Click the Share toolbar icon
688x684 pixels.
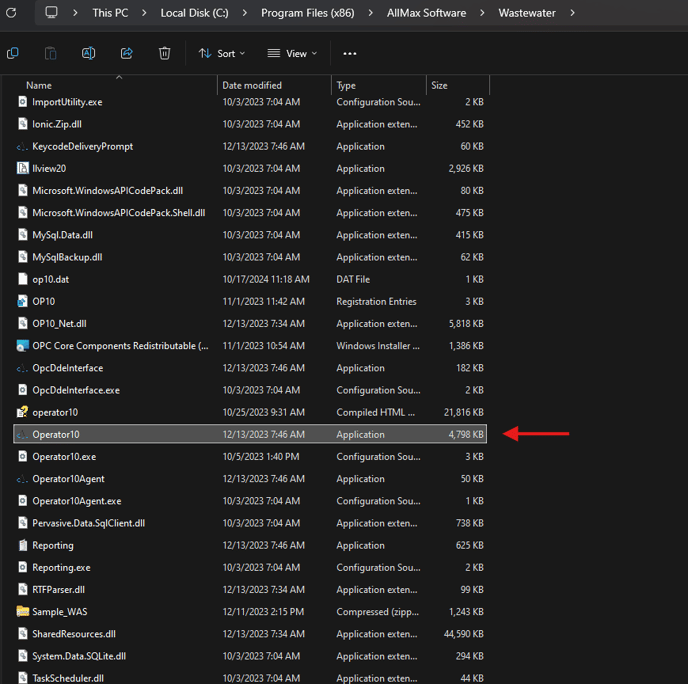126,53
